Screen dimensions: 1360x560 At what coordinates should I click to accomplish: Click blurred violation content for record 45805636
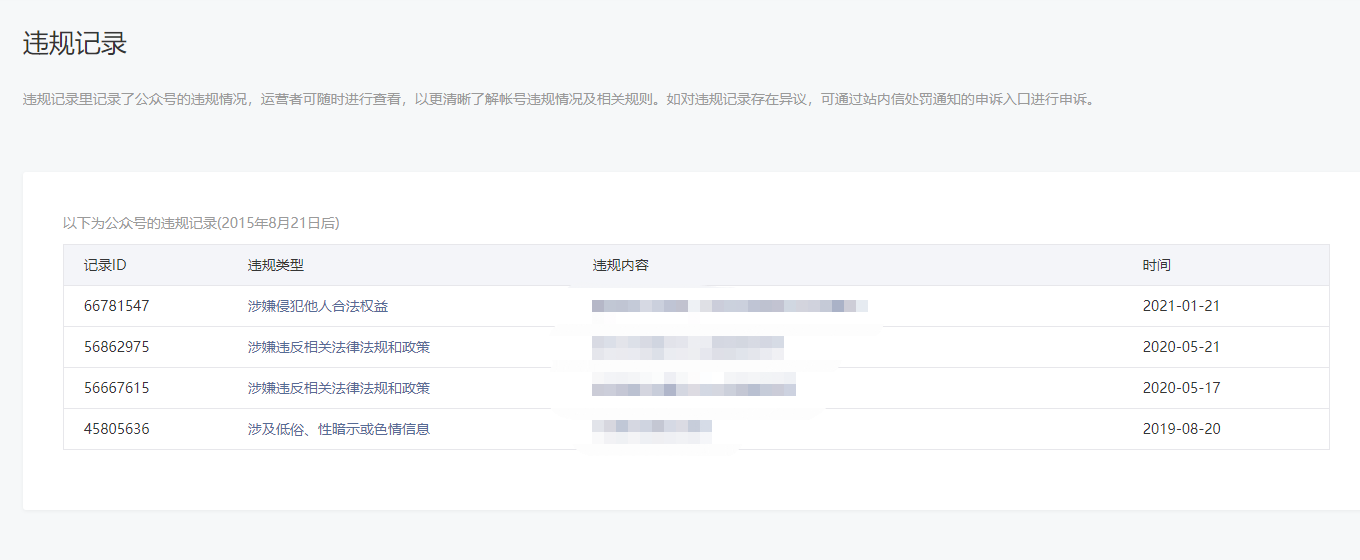tap(651, 429)
